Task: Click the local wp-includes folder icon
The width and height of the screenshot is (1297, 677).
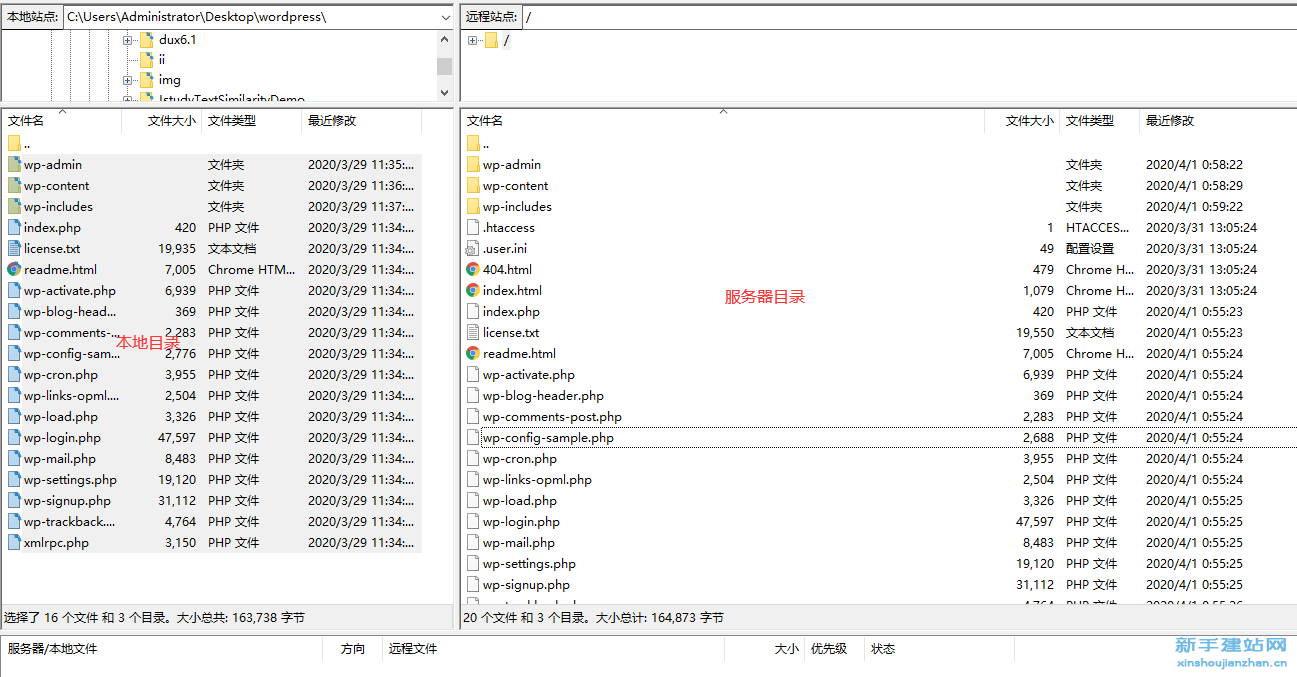Action: pyautogui.click(x=14, y=206)
